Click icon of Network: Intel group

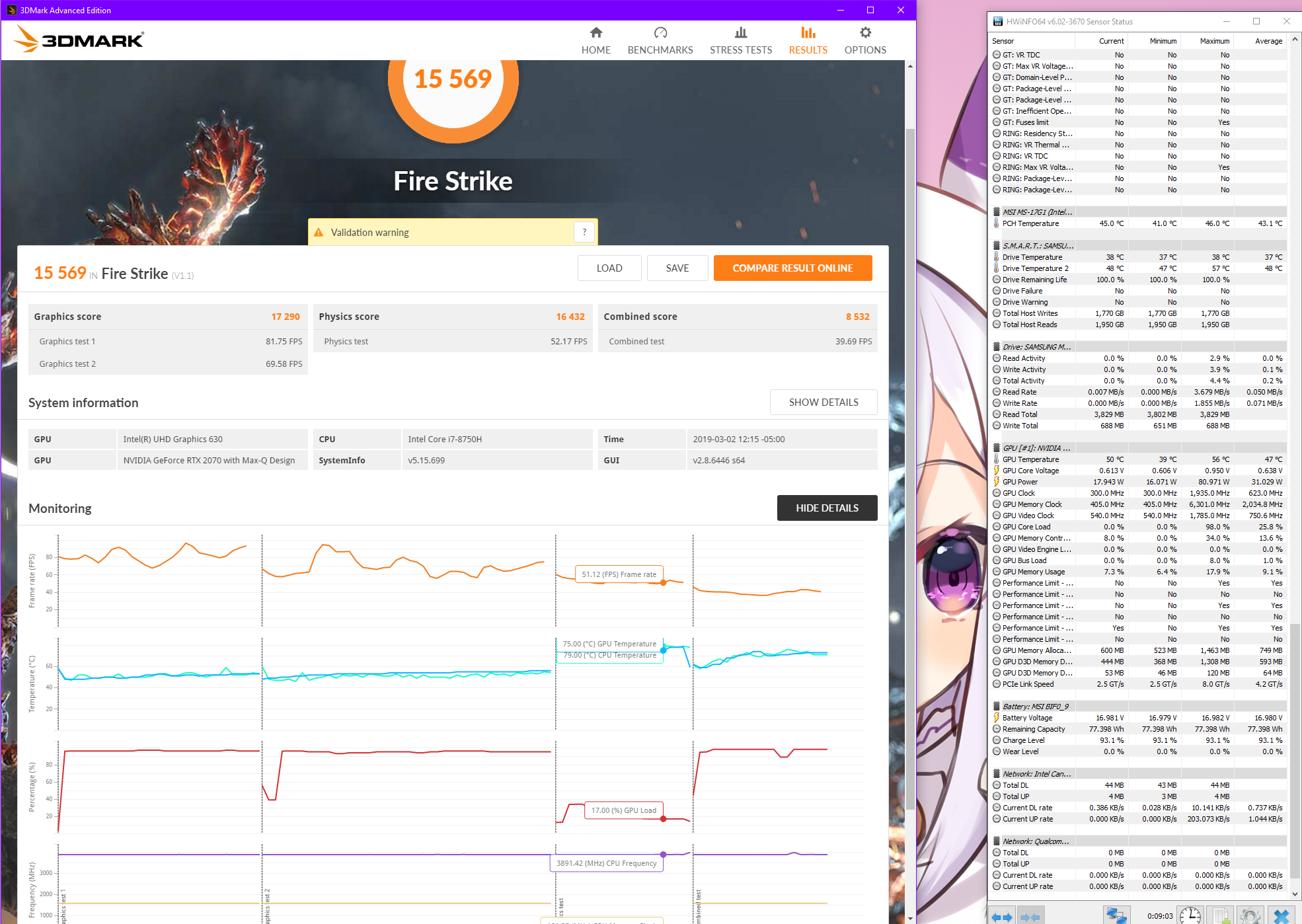997,774
